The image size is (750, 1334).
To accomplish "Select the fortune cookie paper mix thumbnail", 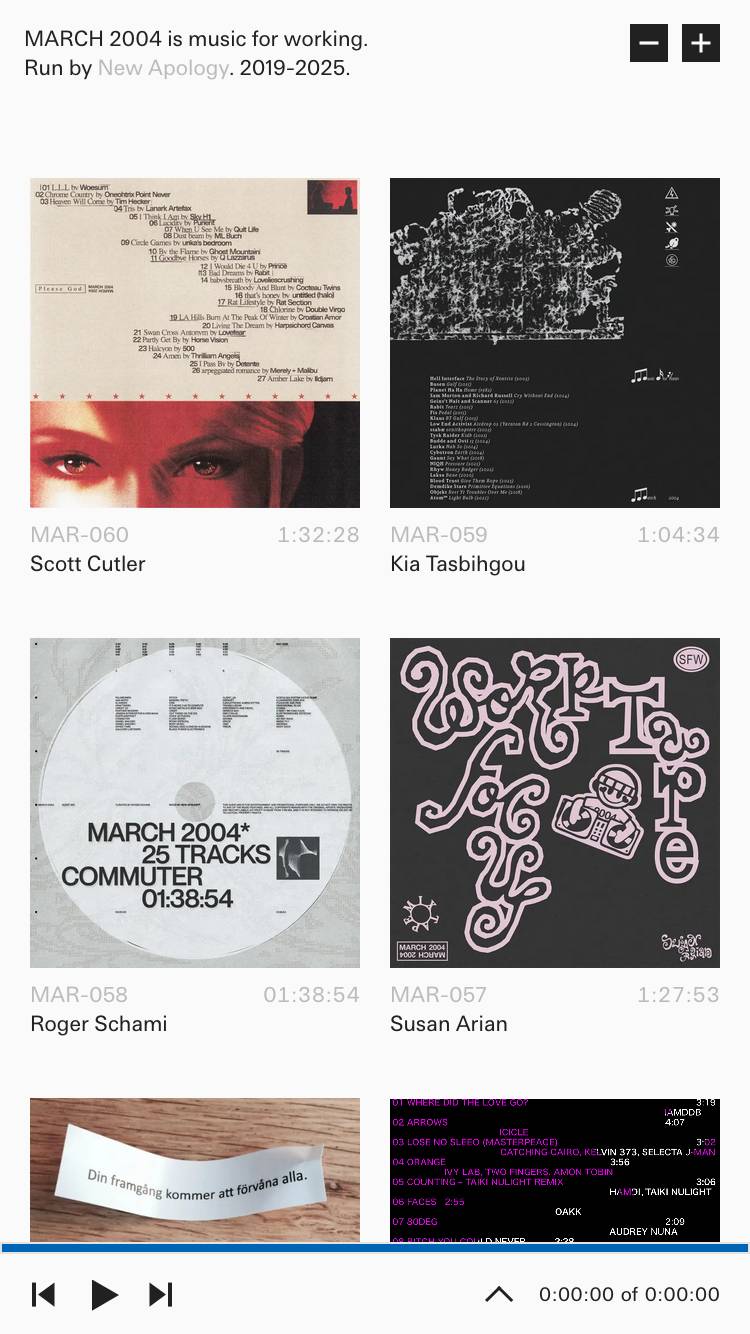I will 195,1170.
